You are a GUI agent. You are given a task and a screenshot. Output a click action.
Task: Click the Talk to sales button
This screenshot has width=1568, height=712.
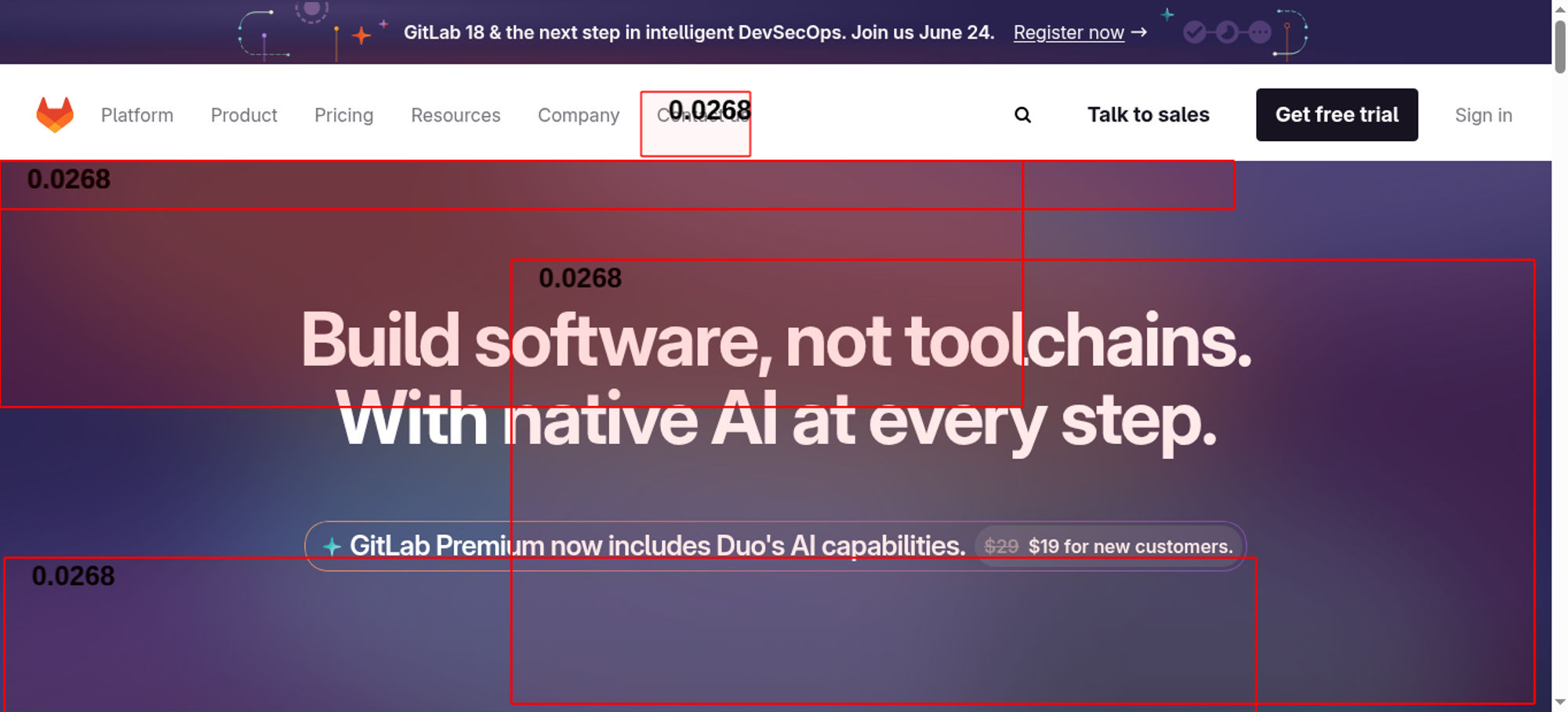tap(1148, 114)
